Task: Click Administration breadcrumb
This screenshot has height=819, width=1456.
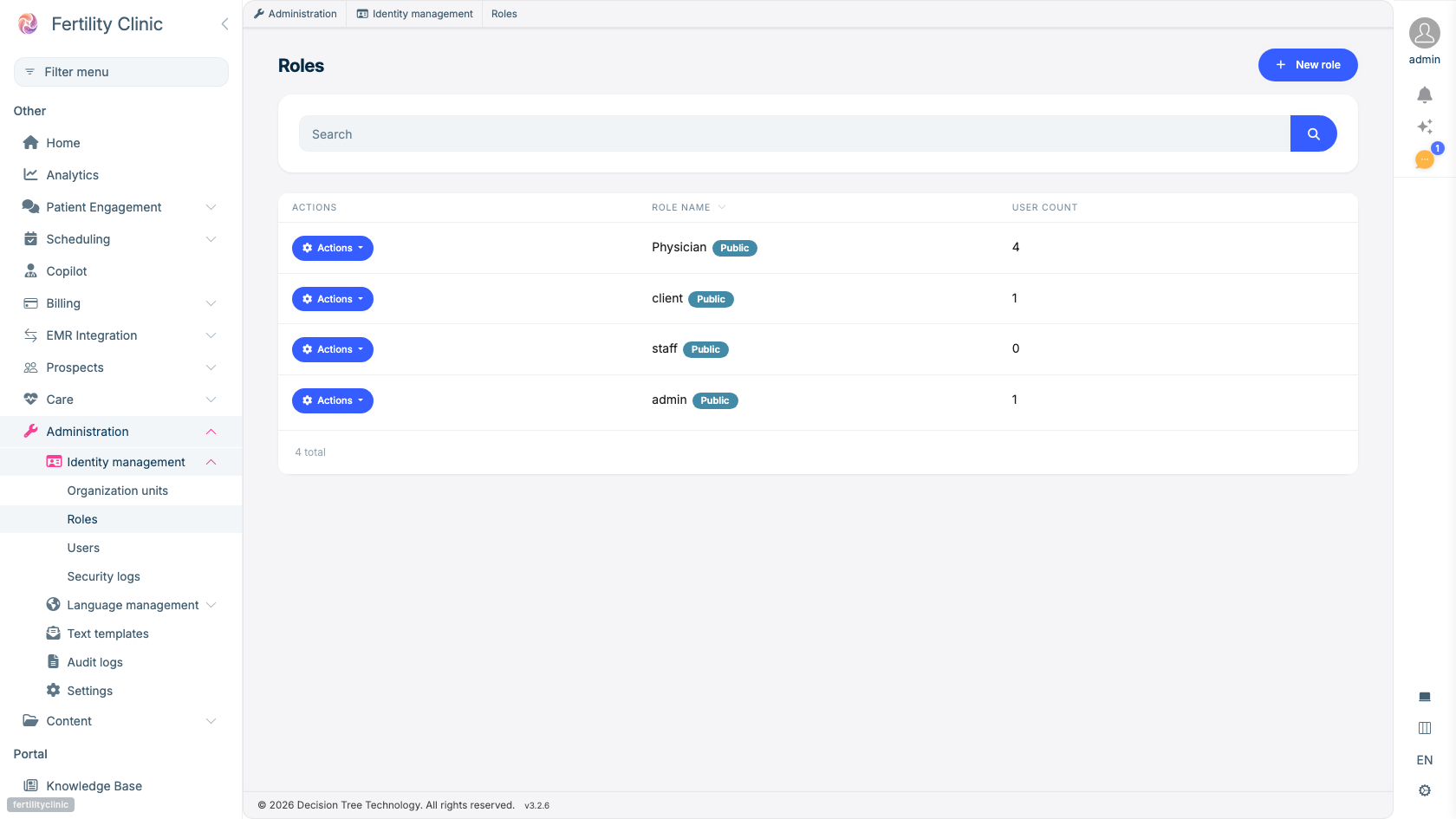Action: (x=296, y=14)
